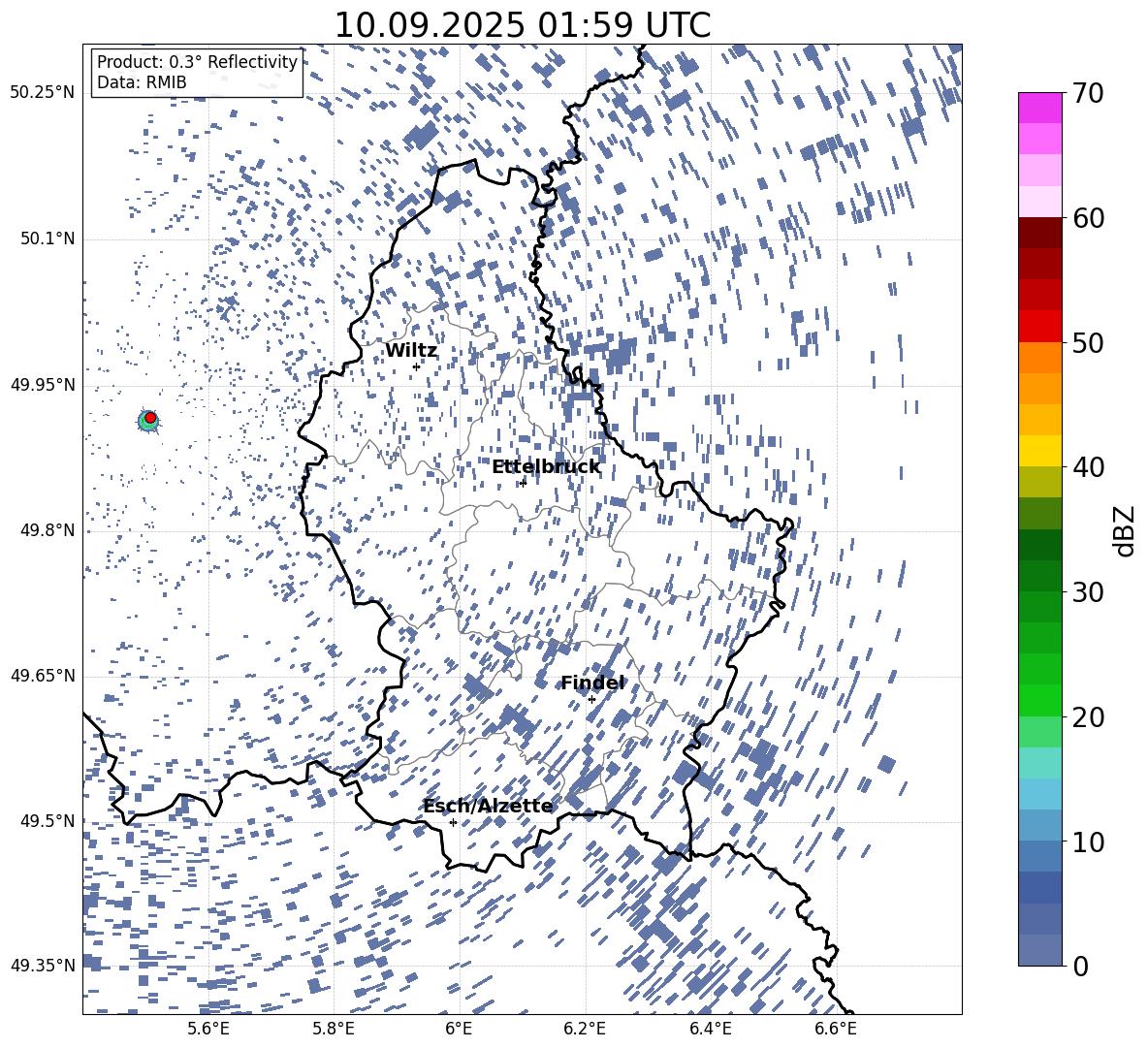Viewport: 1148px width, 1048px height.
Task: Click the 49.65°N latitude label
Action: [43, 675]
